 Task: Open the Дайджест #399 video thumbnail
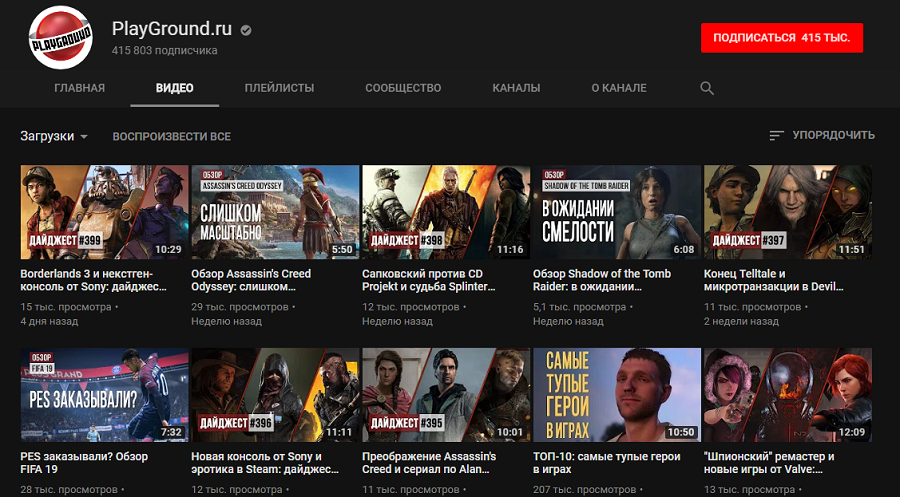click(104, 212)
